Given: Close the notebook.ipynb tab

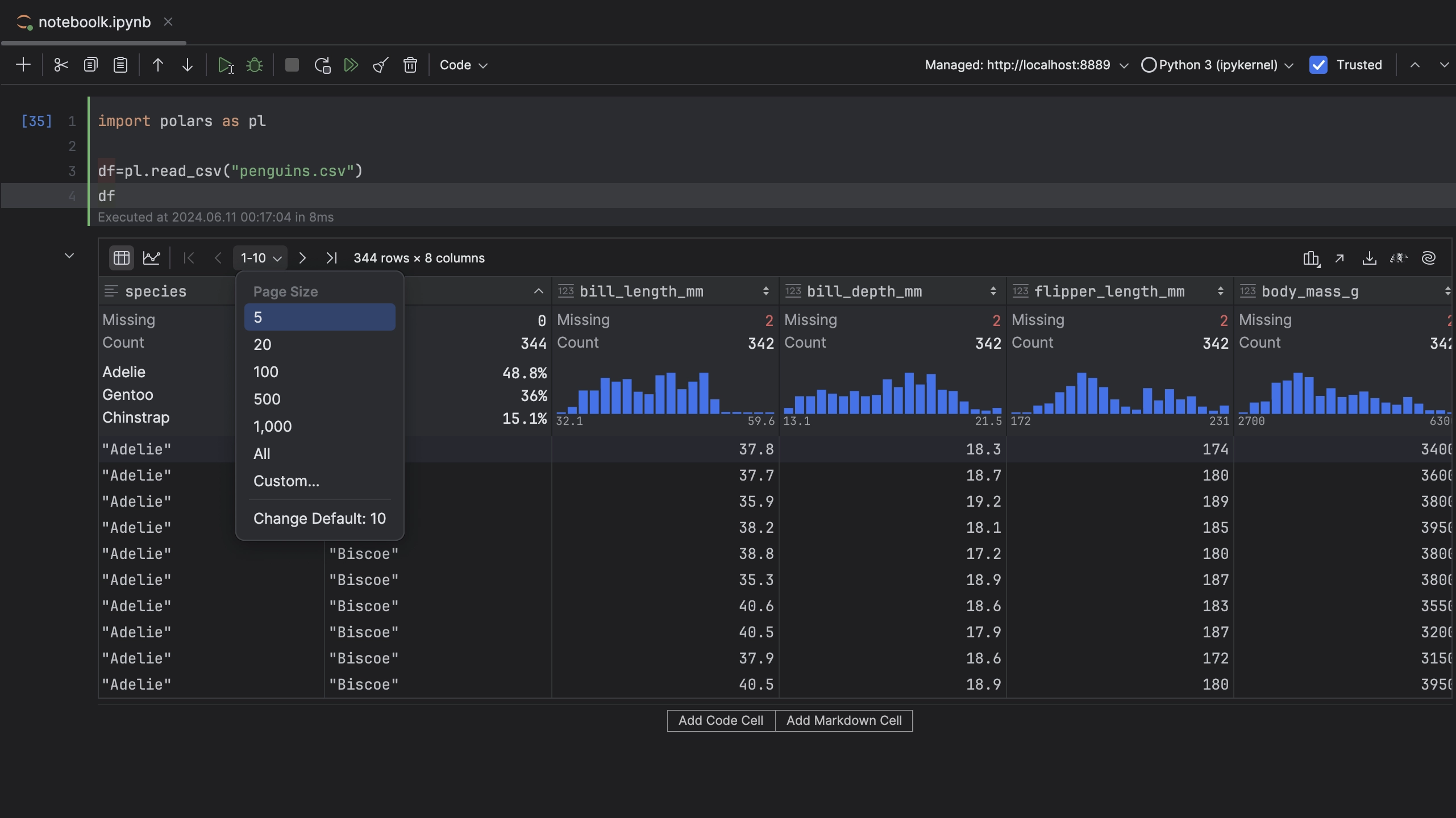Looking at the screenshot, I should click(168, 22).
